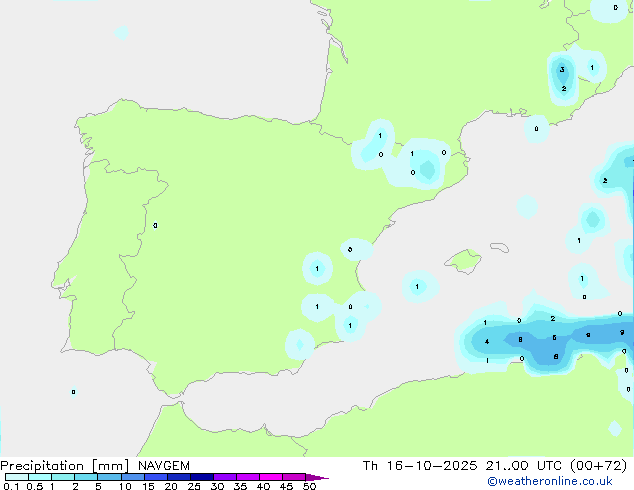The width and height of the screenshot is (634, 490).
Task: Click the 2–5 mm legend color box
Action: pyautogui.click(x=86, y=477)
